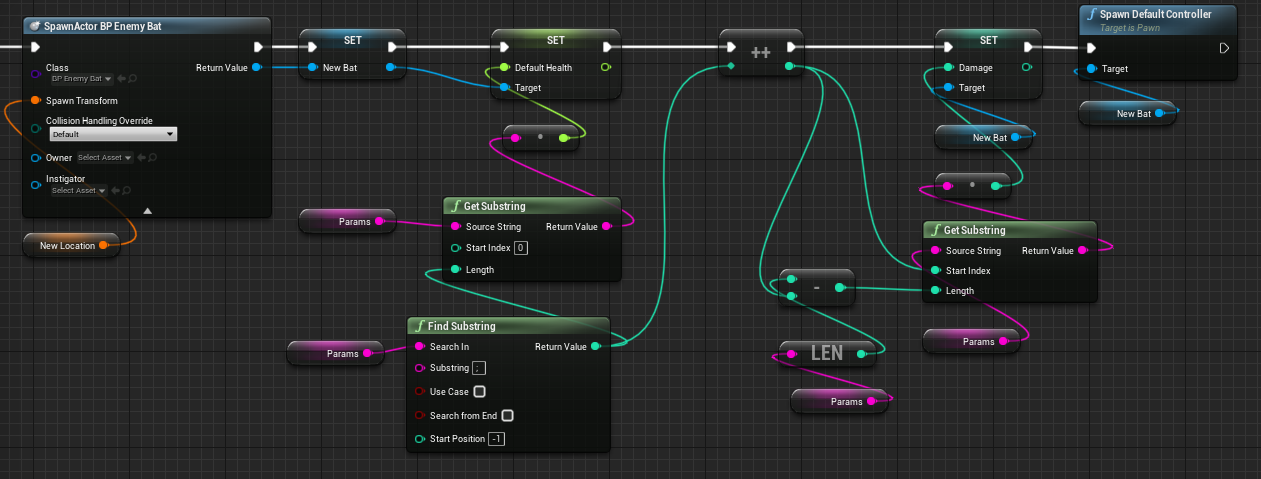Click the SpawnActor node's input execution pin

pyautogui.click(x=36, y=46)
